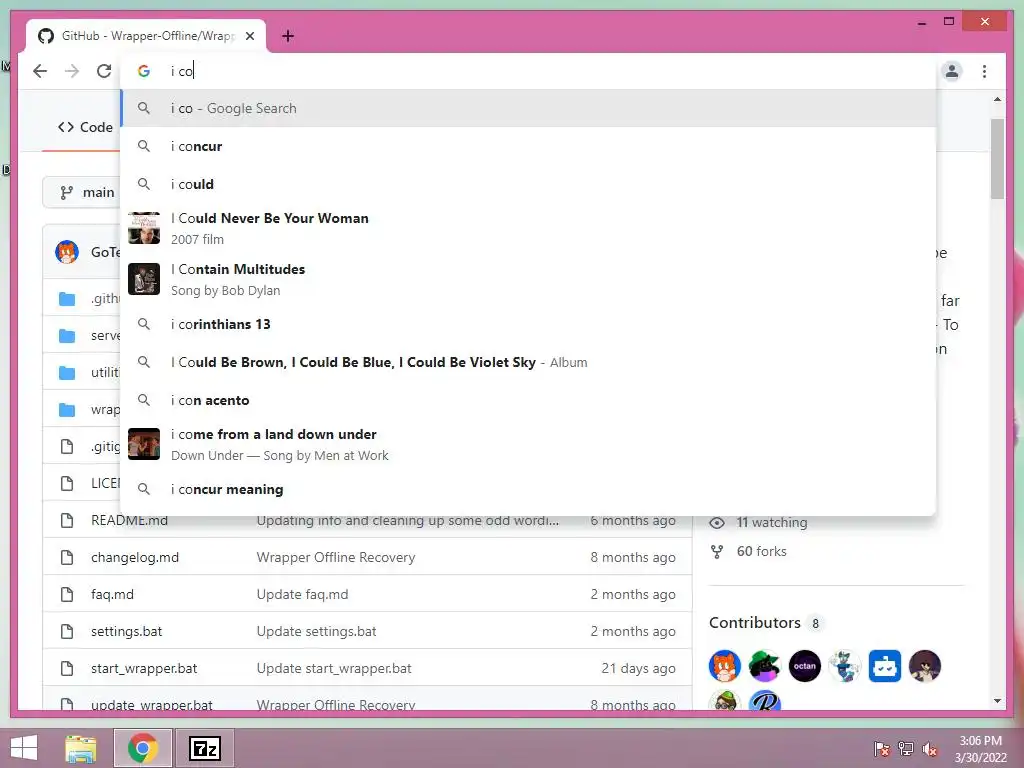
Task: Open the settings.bat file
Action: pos(126,632)
